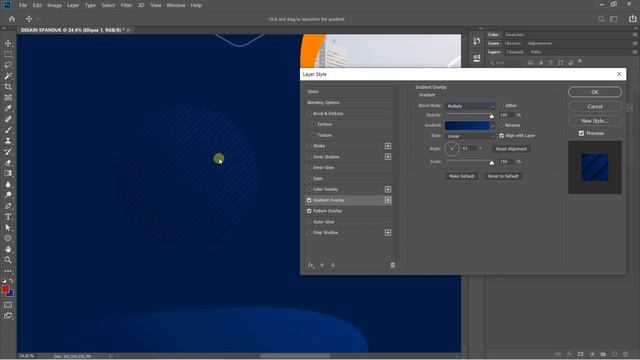640x360 pixels.
Task: Toggle the Preview checkbox
Action: (x=581, y=133)
